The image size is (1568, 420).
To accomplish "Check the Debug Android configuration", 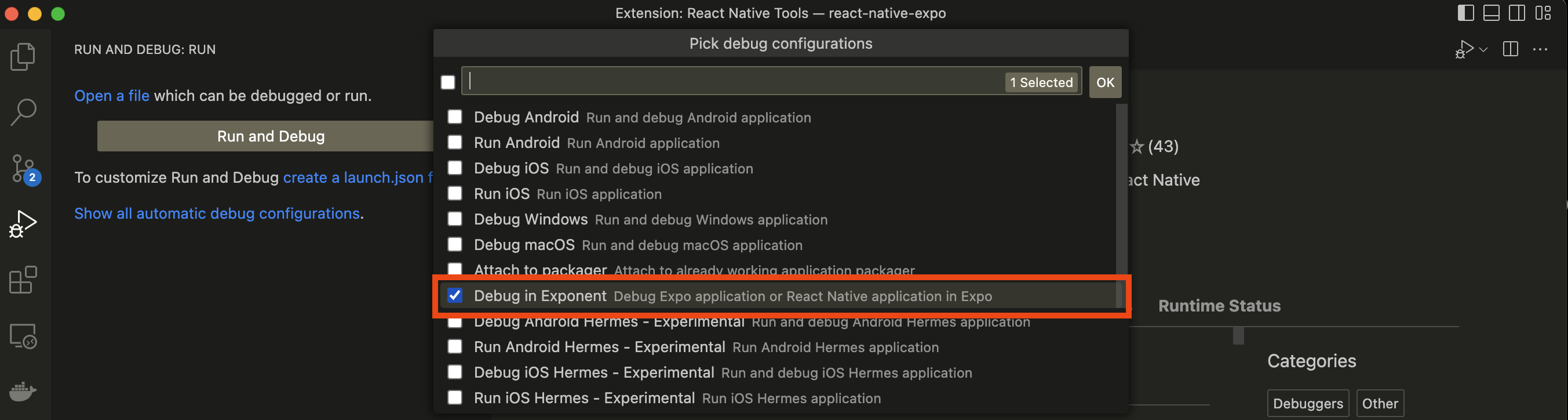I will pos(455,117).
